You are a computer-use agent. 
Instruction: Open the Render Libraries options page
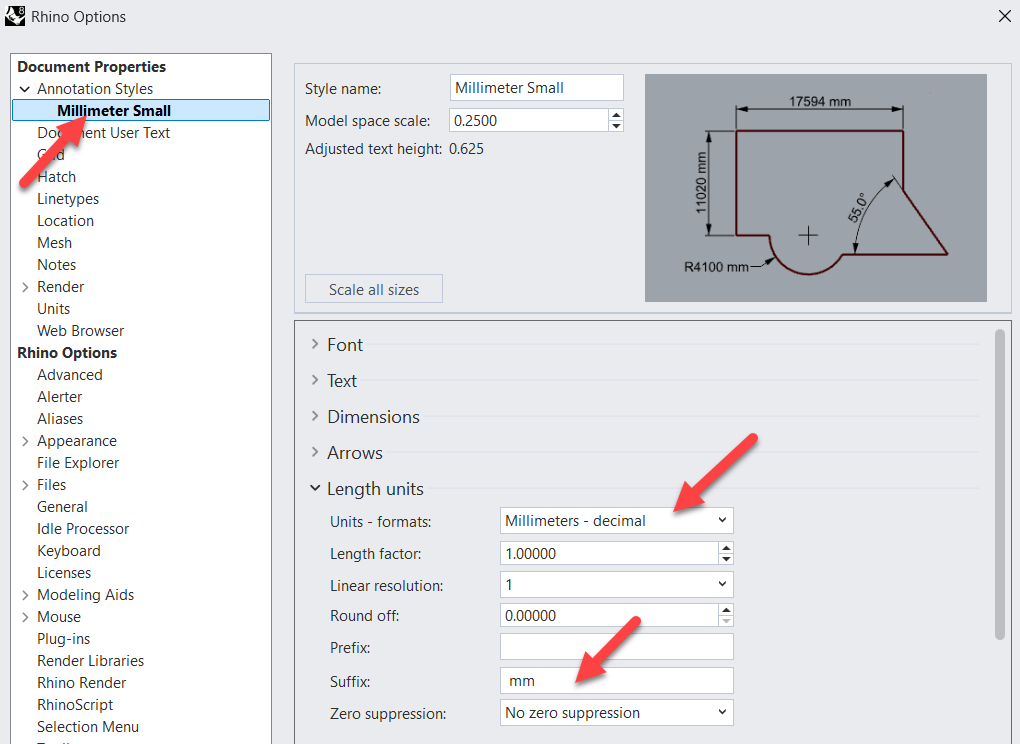point(90,661)
